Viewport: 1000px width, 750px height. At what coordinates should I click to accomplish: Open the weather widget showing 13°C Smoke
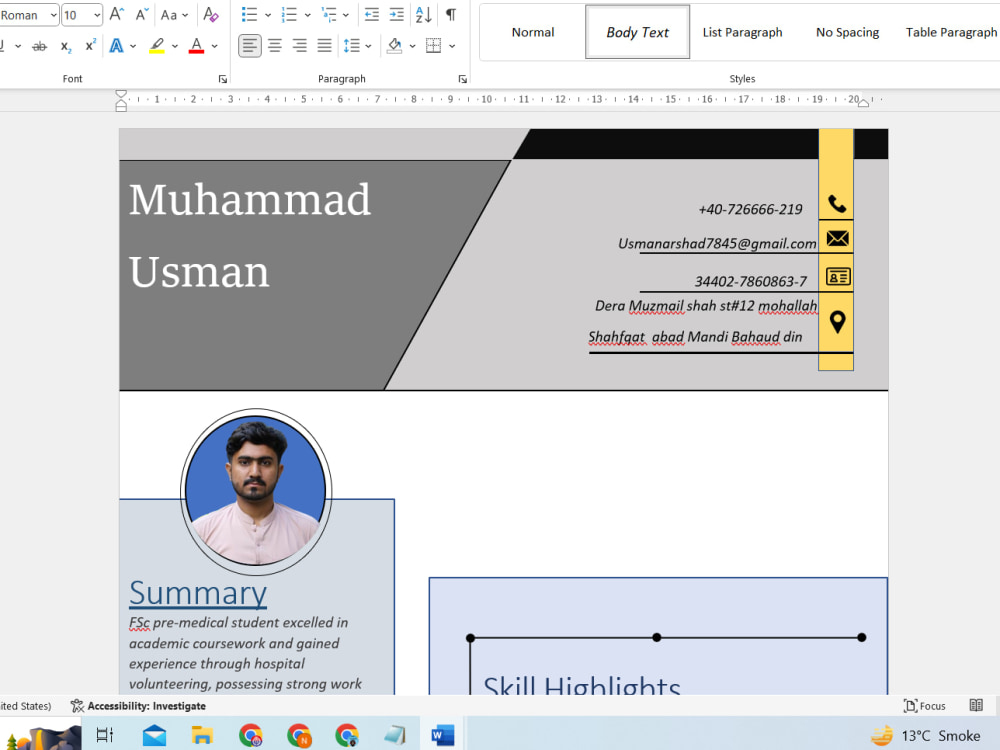point(926,736)
